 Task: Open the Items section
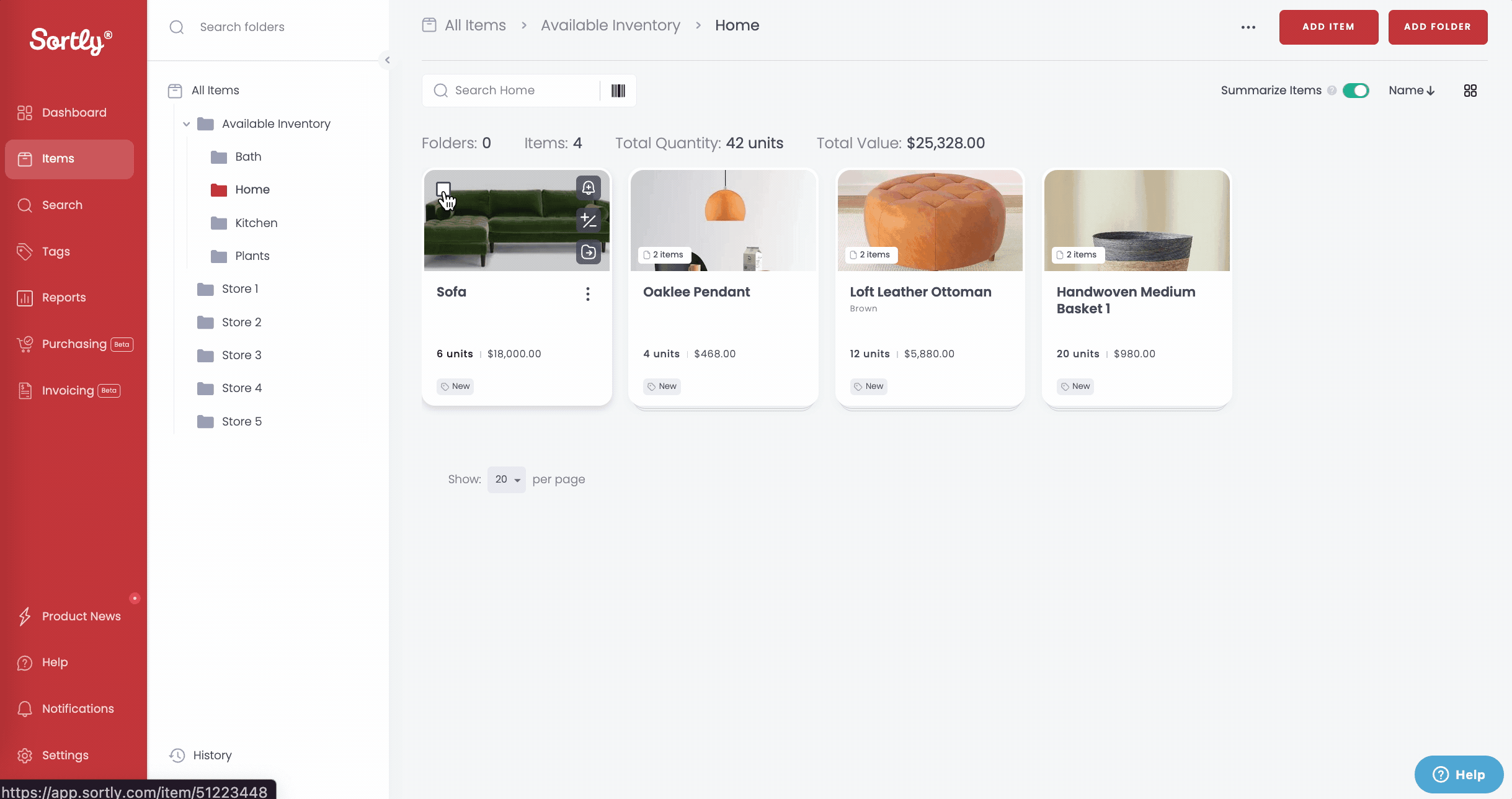pyautogui.click(x=69, y=159)
